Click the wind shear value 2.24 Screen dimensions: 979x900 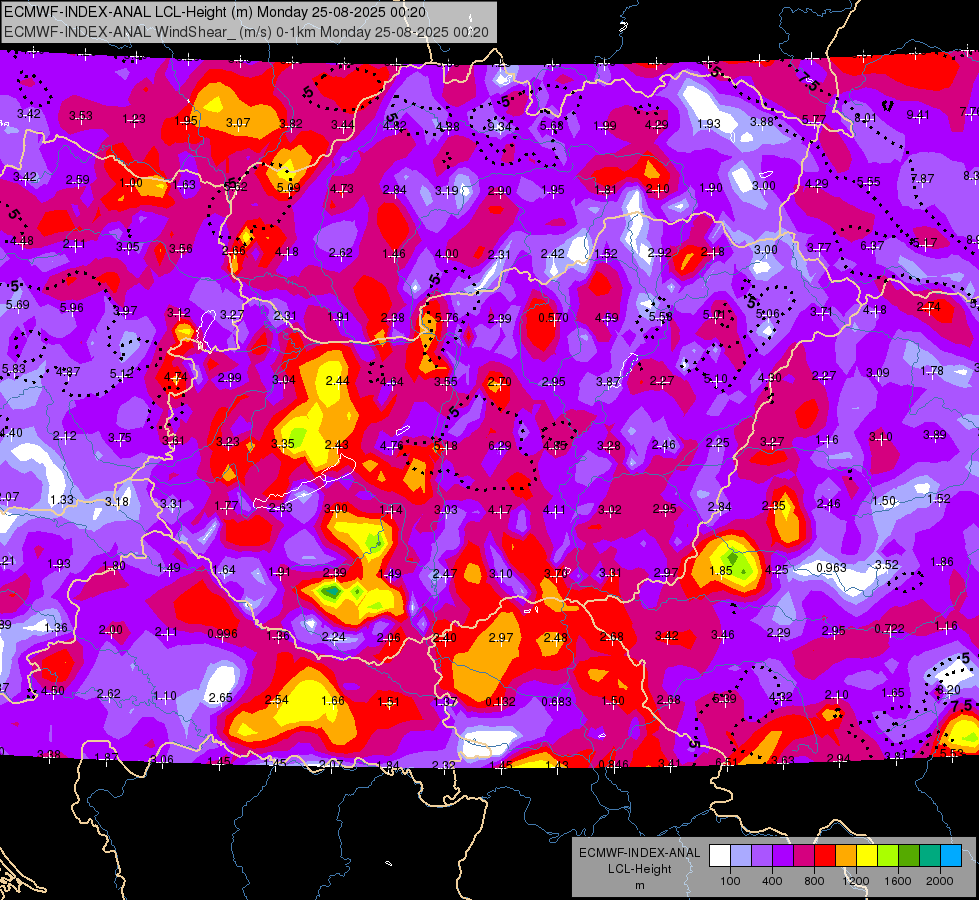pyautogui.click(x=333, y=636)
